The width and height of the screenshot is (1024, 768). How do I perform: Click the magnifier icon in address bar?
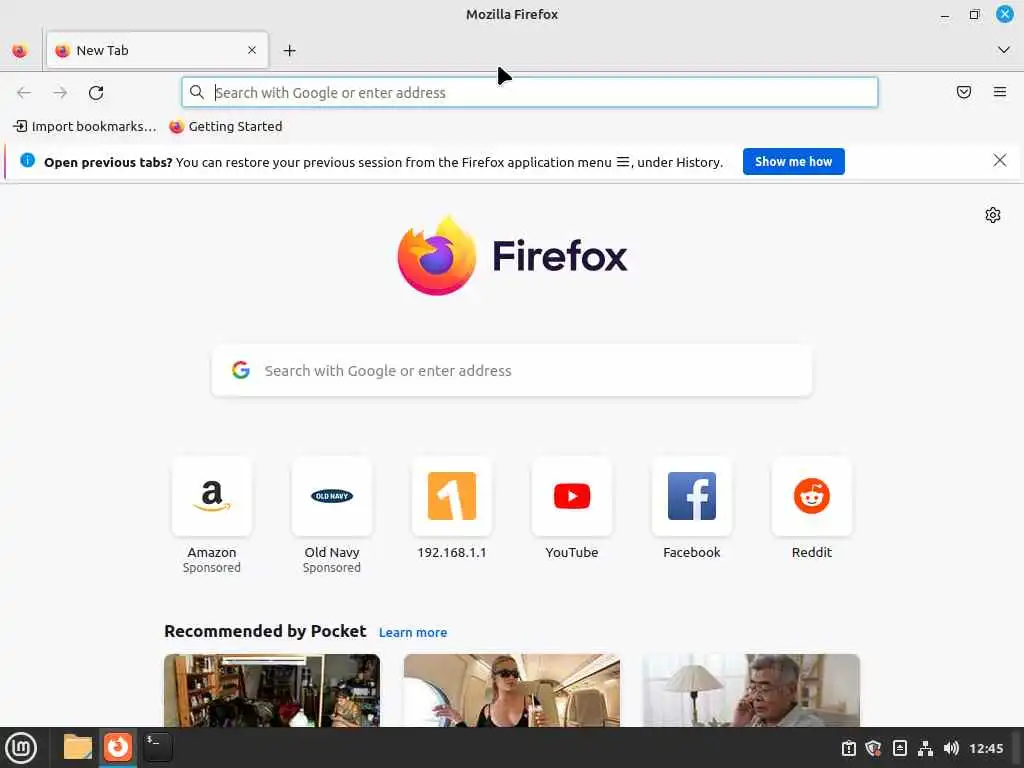[x=197, y=92]
